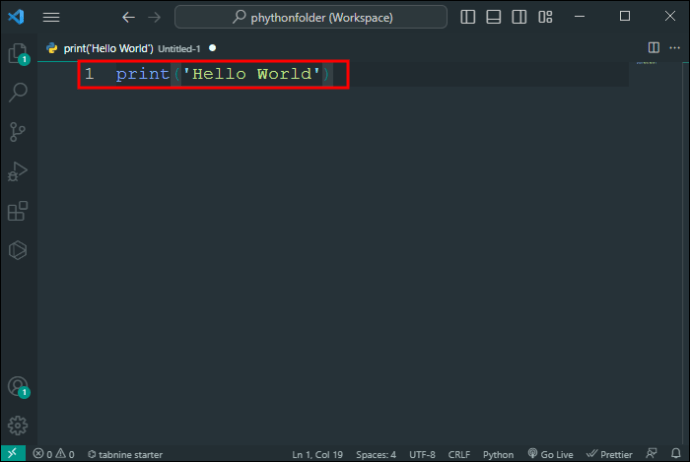Toggle the primary side bar layout icon
The height and width of the screenshot is (462, 690).
click(x=467, y=17)
